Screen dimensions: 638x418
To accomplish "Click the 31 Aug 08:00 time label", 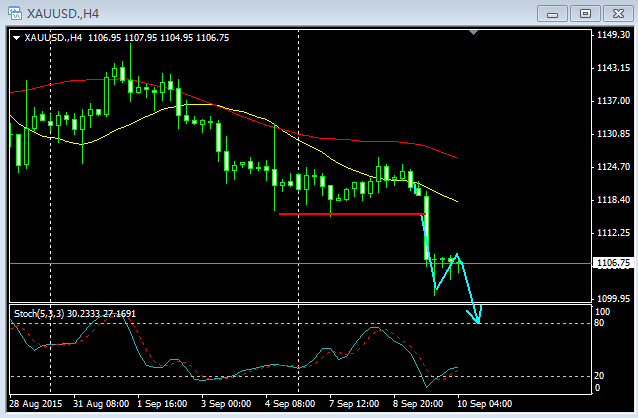I will [101, 404].
